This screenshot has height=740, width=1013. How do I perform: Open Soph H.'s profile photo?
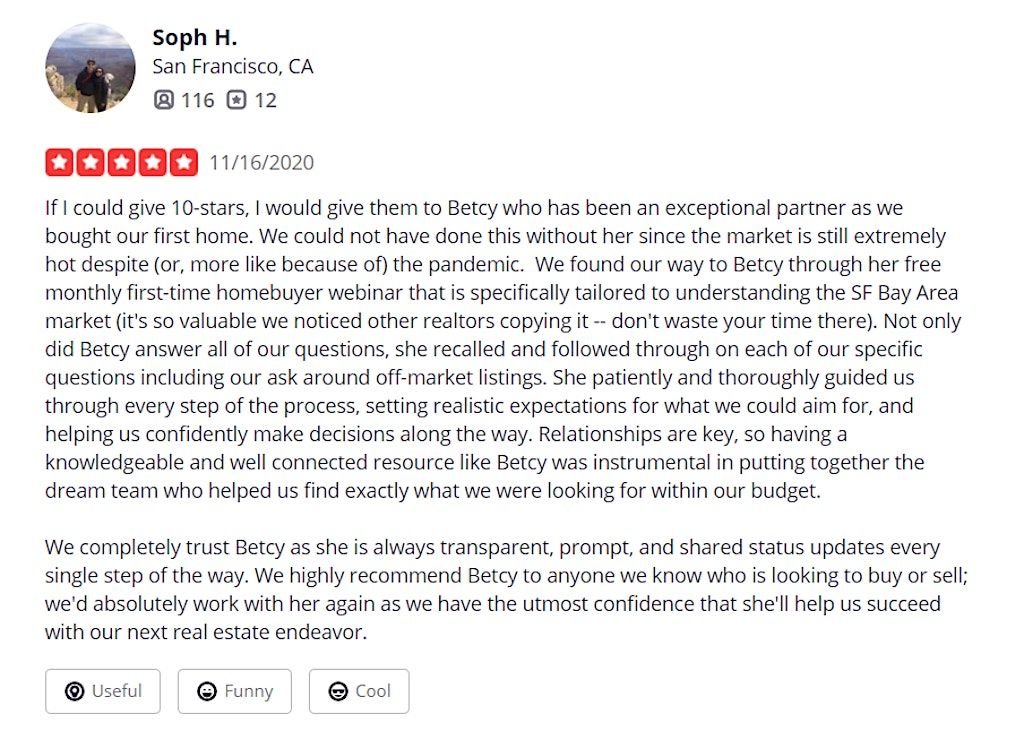tap(90, 68)
